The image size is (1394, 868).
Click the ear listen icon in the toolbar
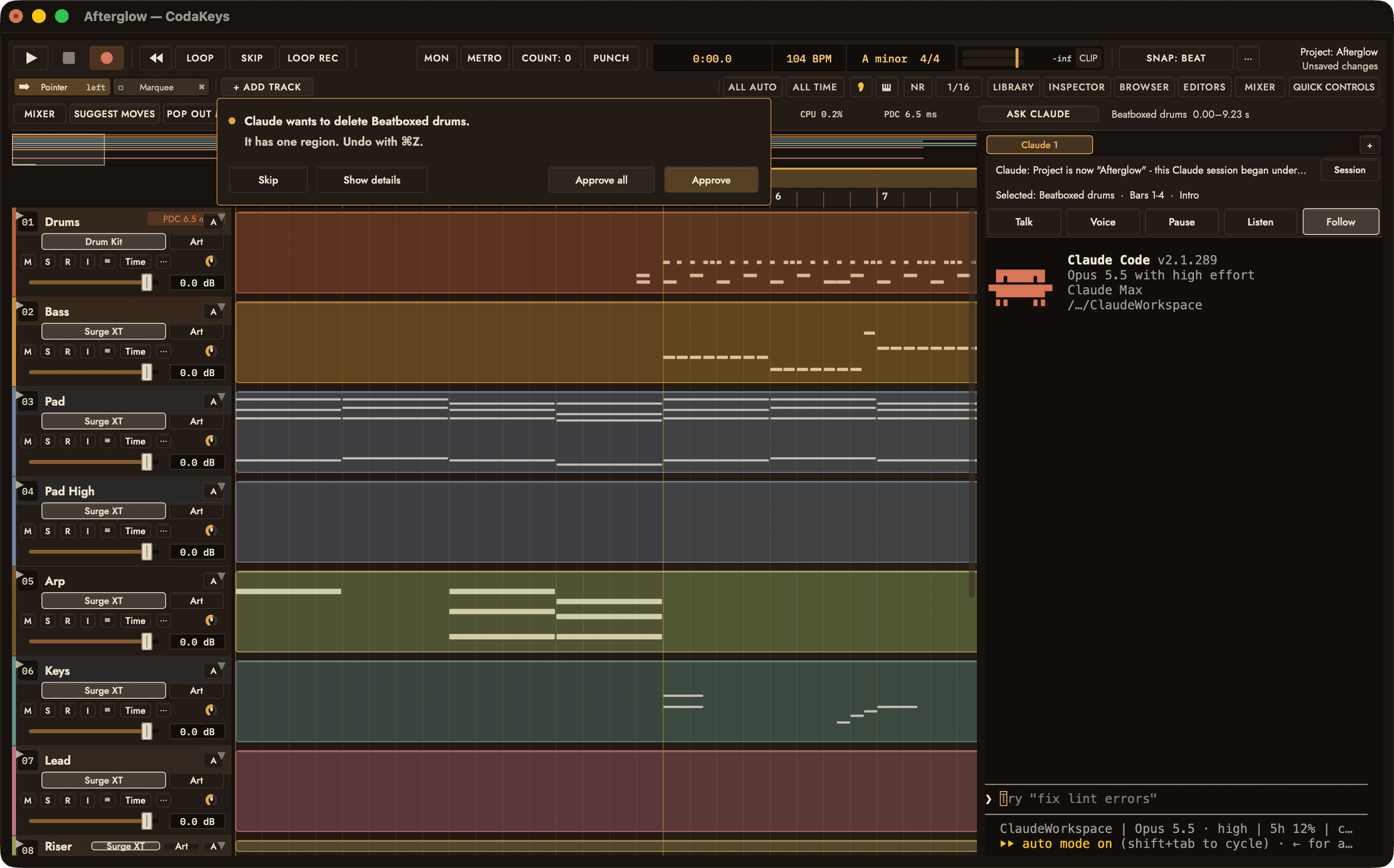coord(860,87)
